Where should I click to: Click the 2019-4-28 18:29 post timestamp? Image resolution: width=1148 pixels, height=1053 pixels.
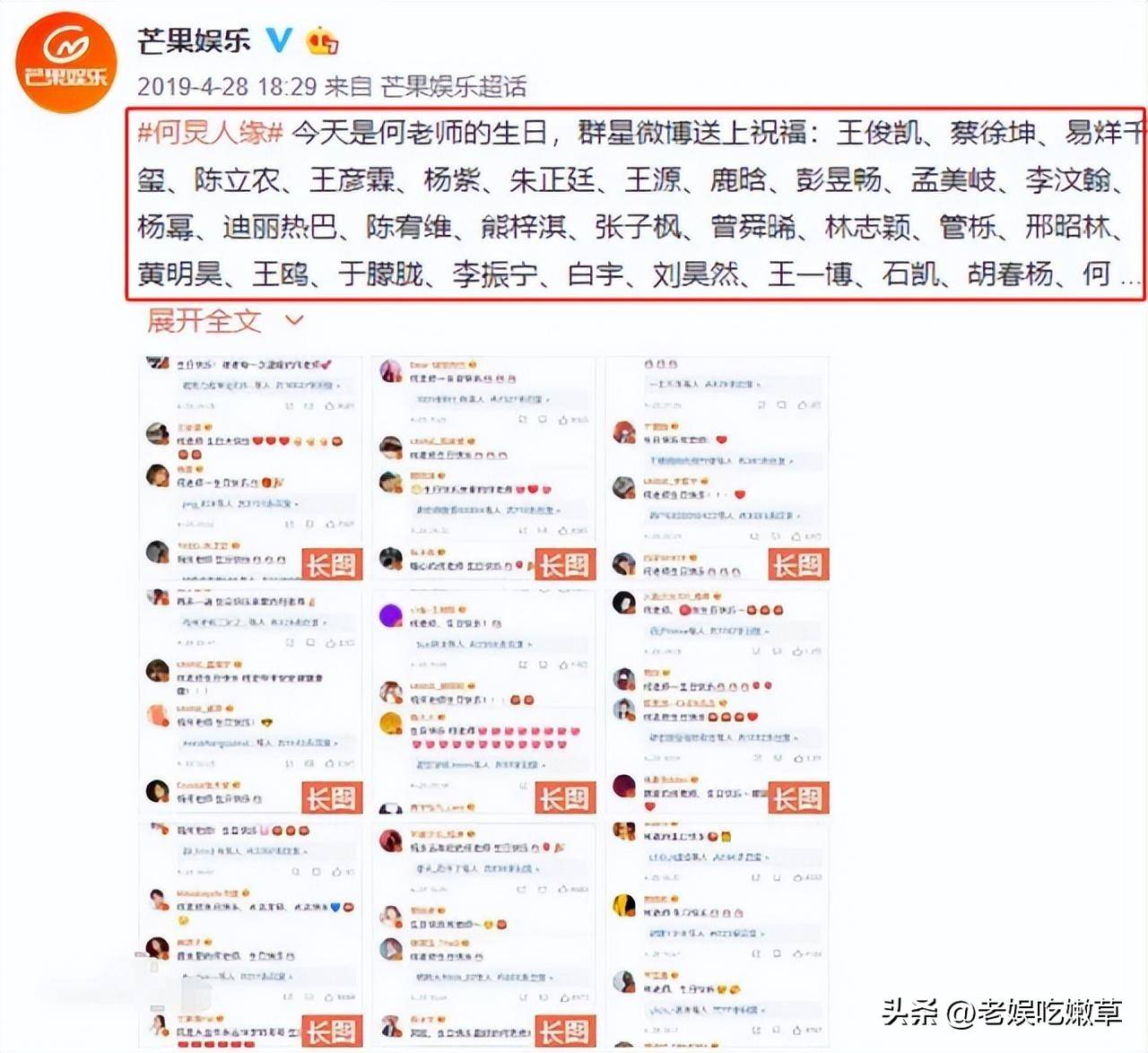[227, 86]
